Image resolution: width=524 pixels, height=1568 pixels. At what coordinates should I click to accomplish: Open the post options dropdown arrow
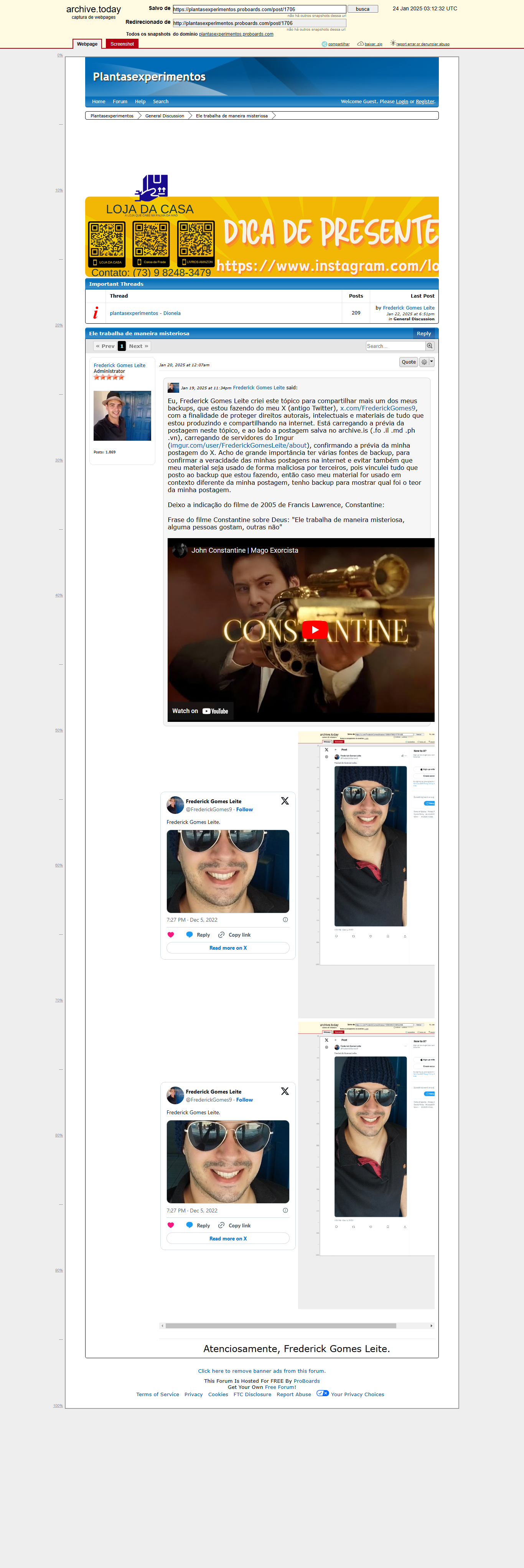click(x=432, y=362)
